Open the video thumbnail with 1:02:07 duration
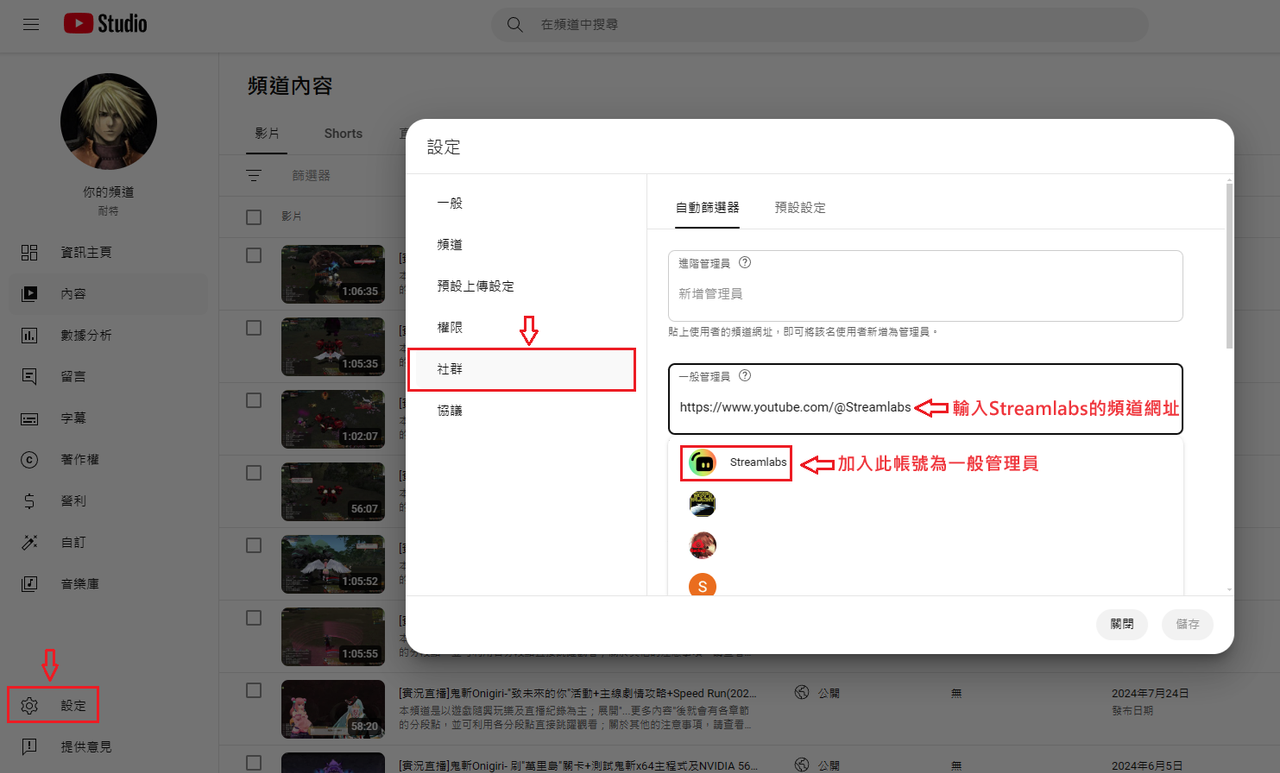Viewport: 1280px width, 773px height. point(333,419)
